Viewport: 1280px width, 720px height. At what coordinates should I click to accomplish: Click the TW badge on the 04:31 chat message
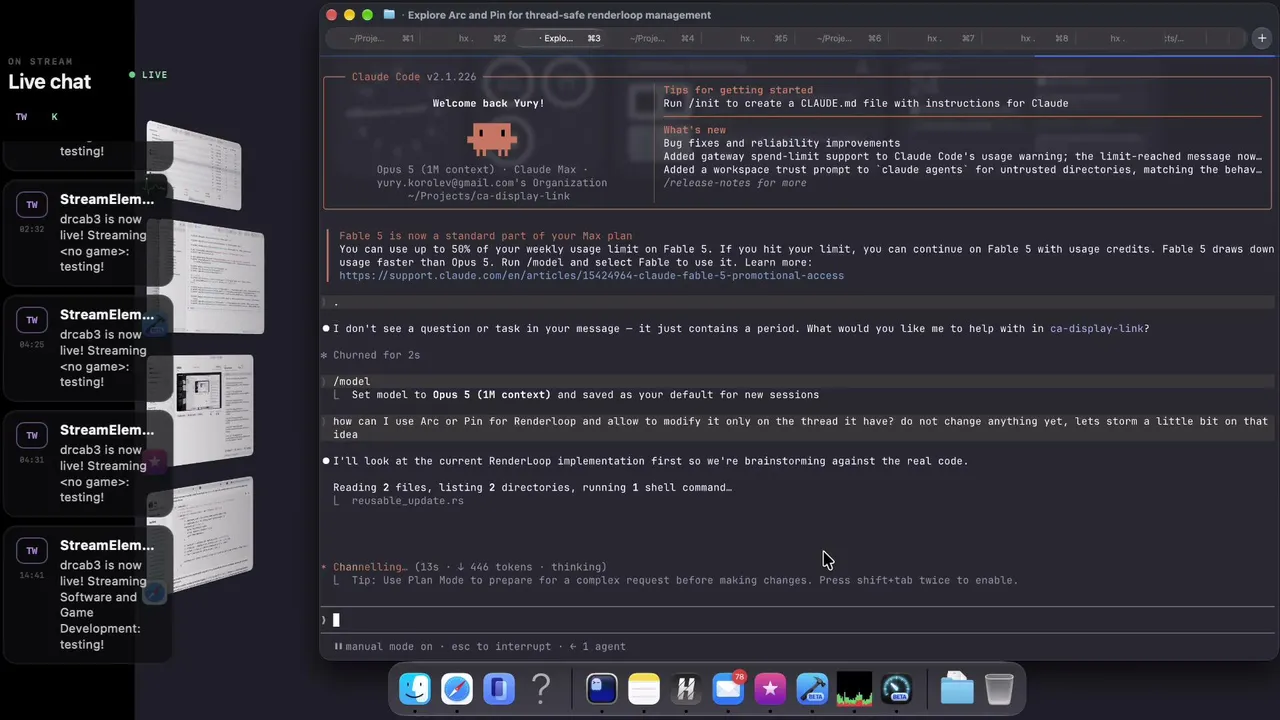32,436
